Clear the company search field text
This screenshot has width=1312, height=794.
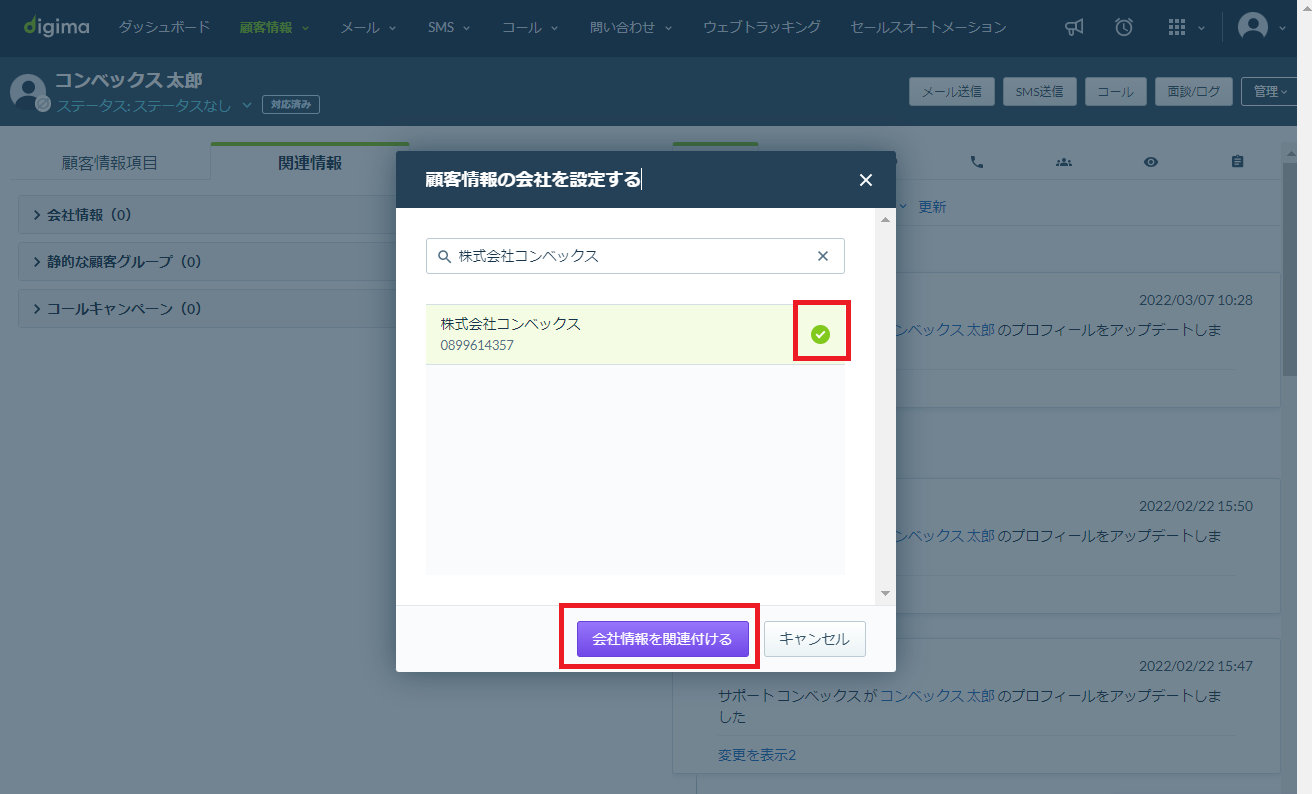pos(823,256)
